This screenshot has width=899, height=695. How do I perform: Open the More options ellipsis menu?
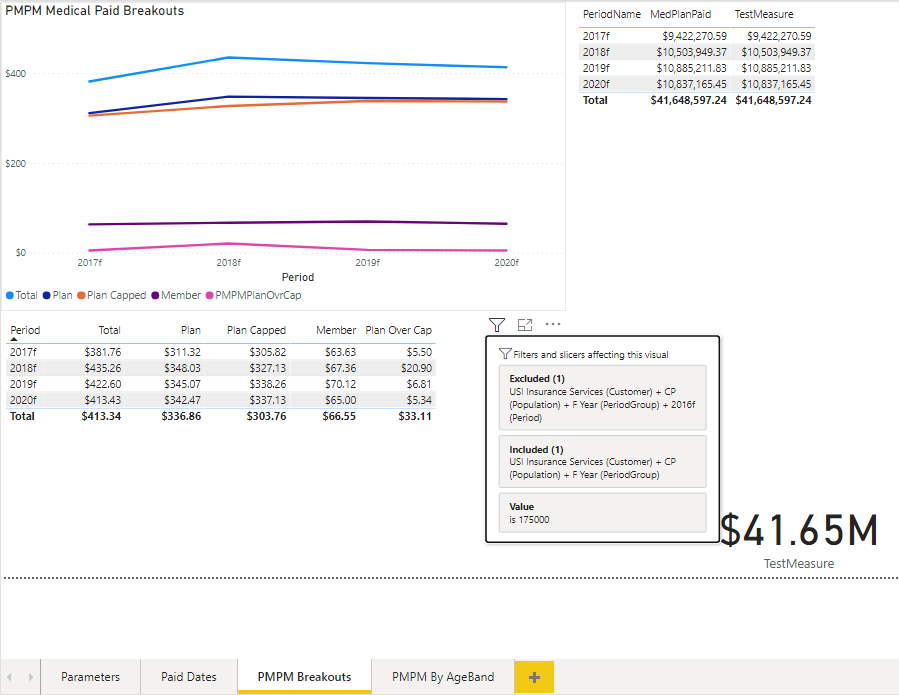point(553,325)
